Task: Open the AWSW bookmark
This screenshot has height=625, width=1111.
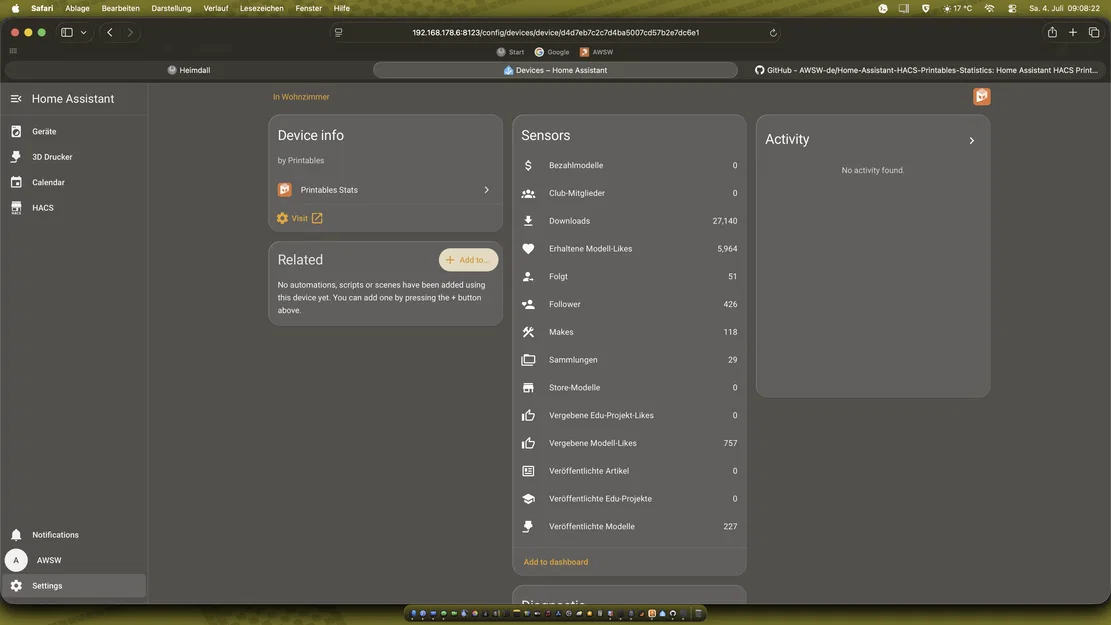Action: click(596, 52)
